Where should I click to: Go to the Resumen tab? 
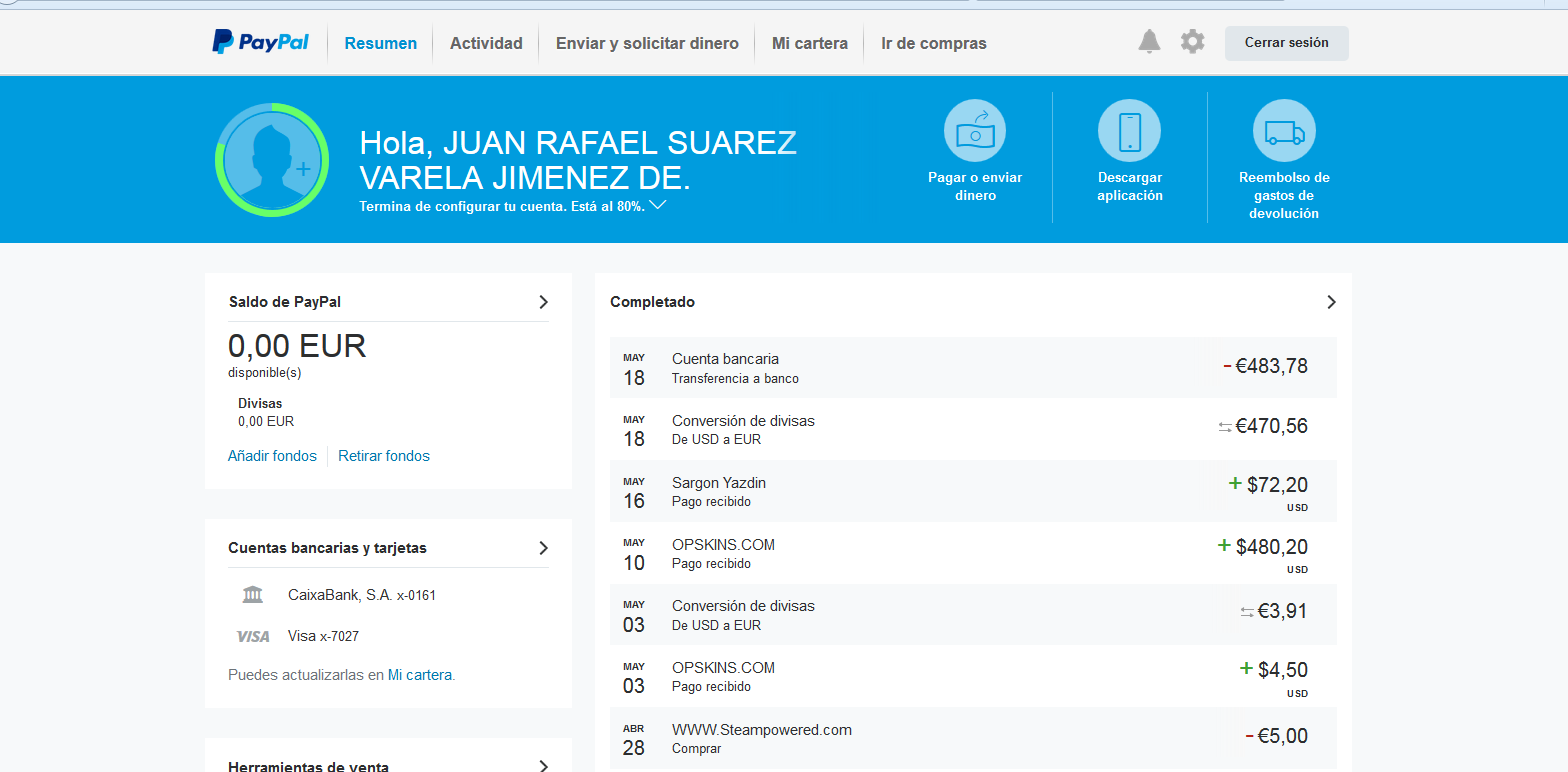tap(381, 43)
